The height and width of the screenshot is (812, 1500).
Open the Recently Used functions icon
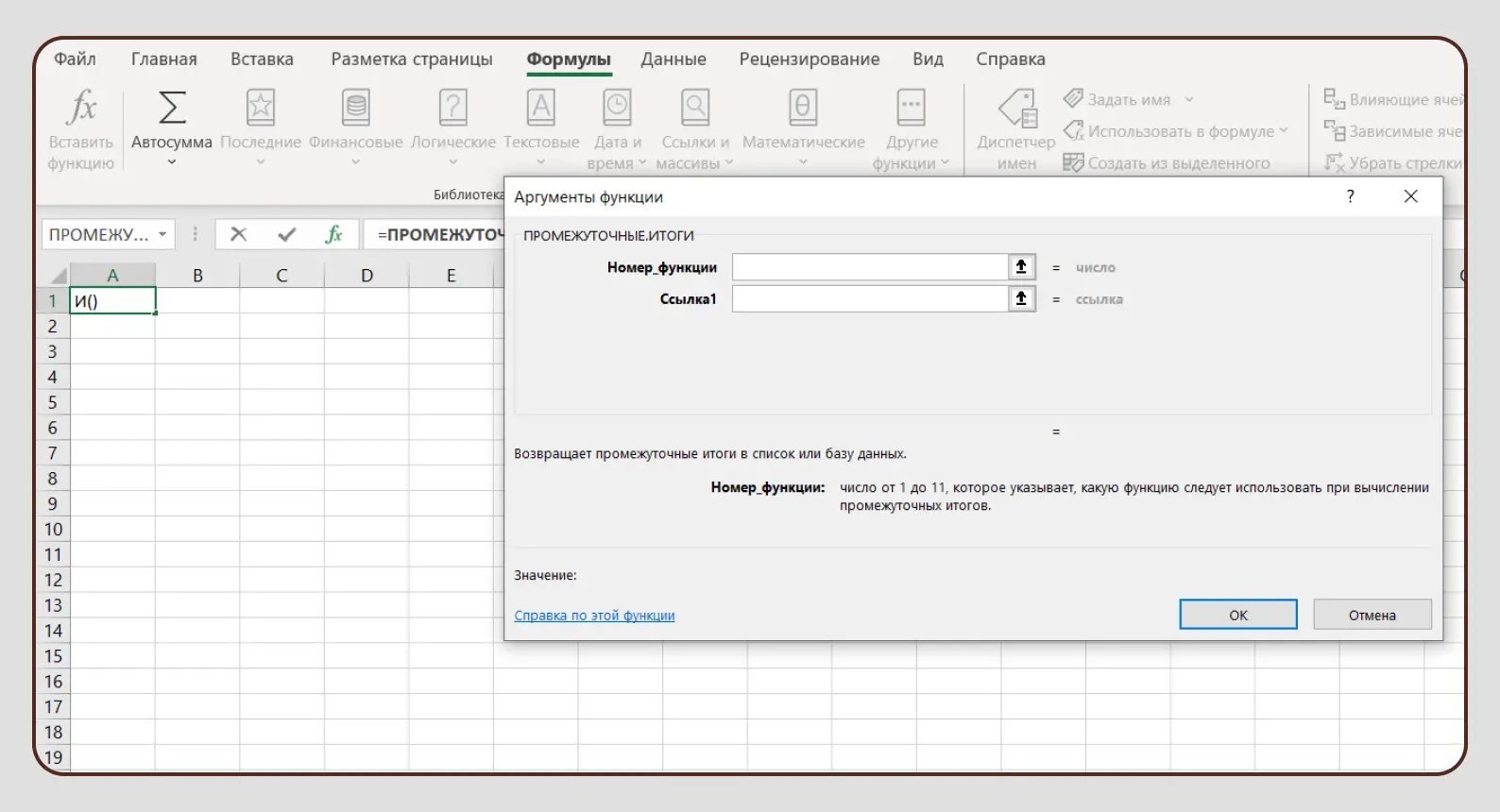tap(261, 108)
